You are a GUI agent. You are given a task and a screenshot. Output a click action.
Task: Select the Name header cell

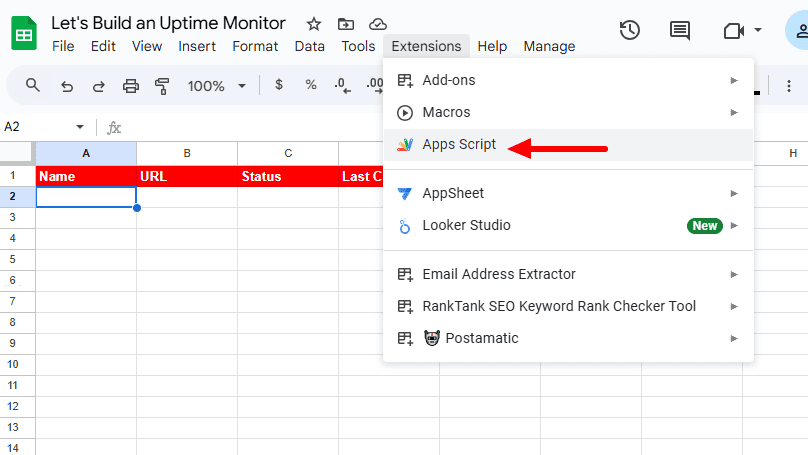[x=86, y=176]
